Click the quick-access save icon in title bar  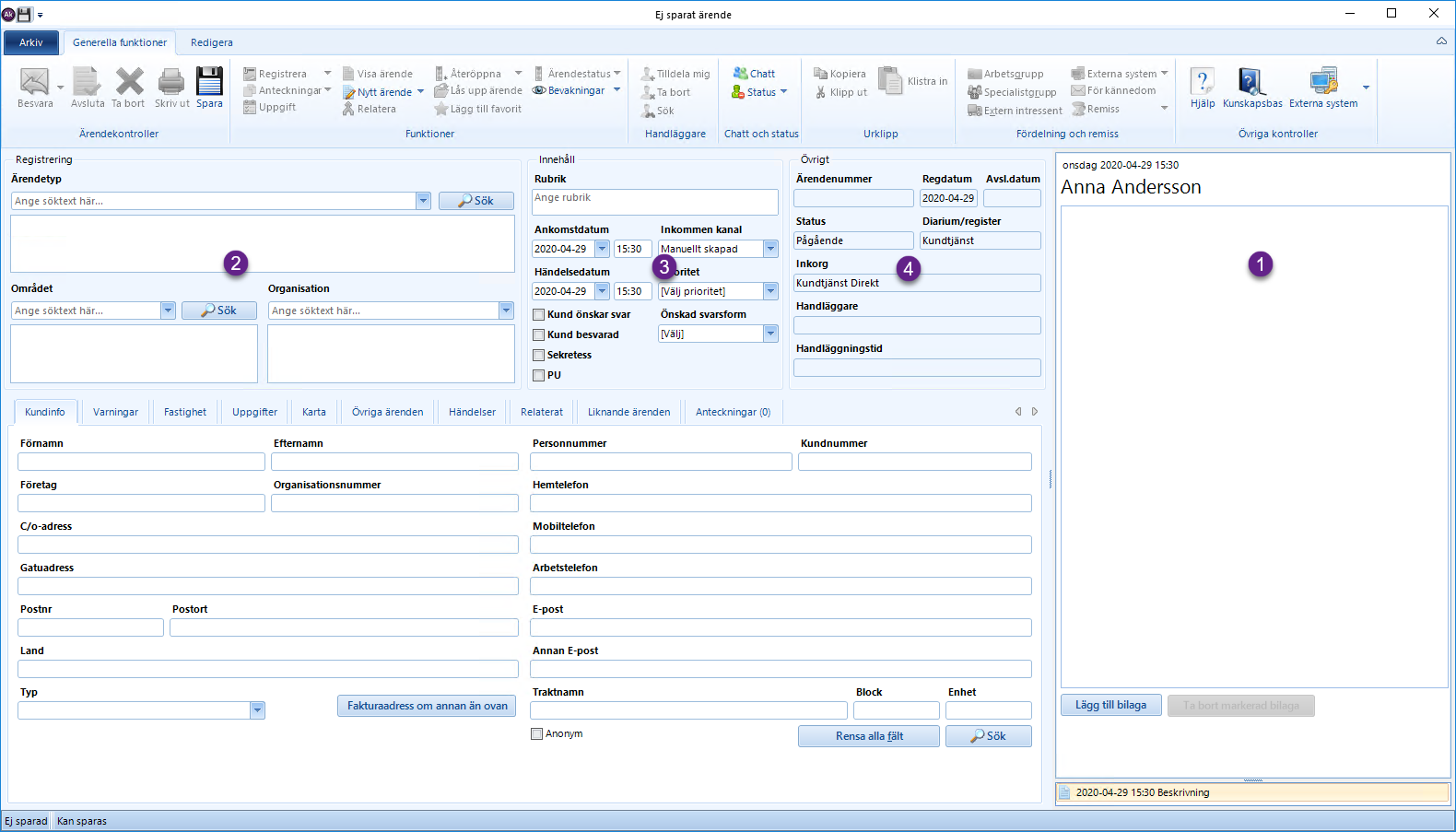click(x=25, y=14)
